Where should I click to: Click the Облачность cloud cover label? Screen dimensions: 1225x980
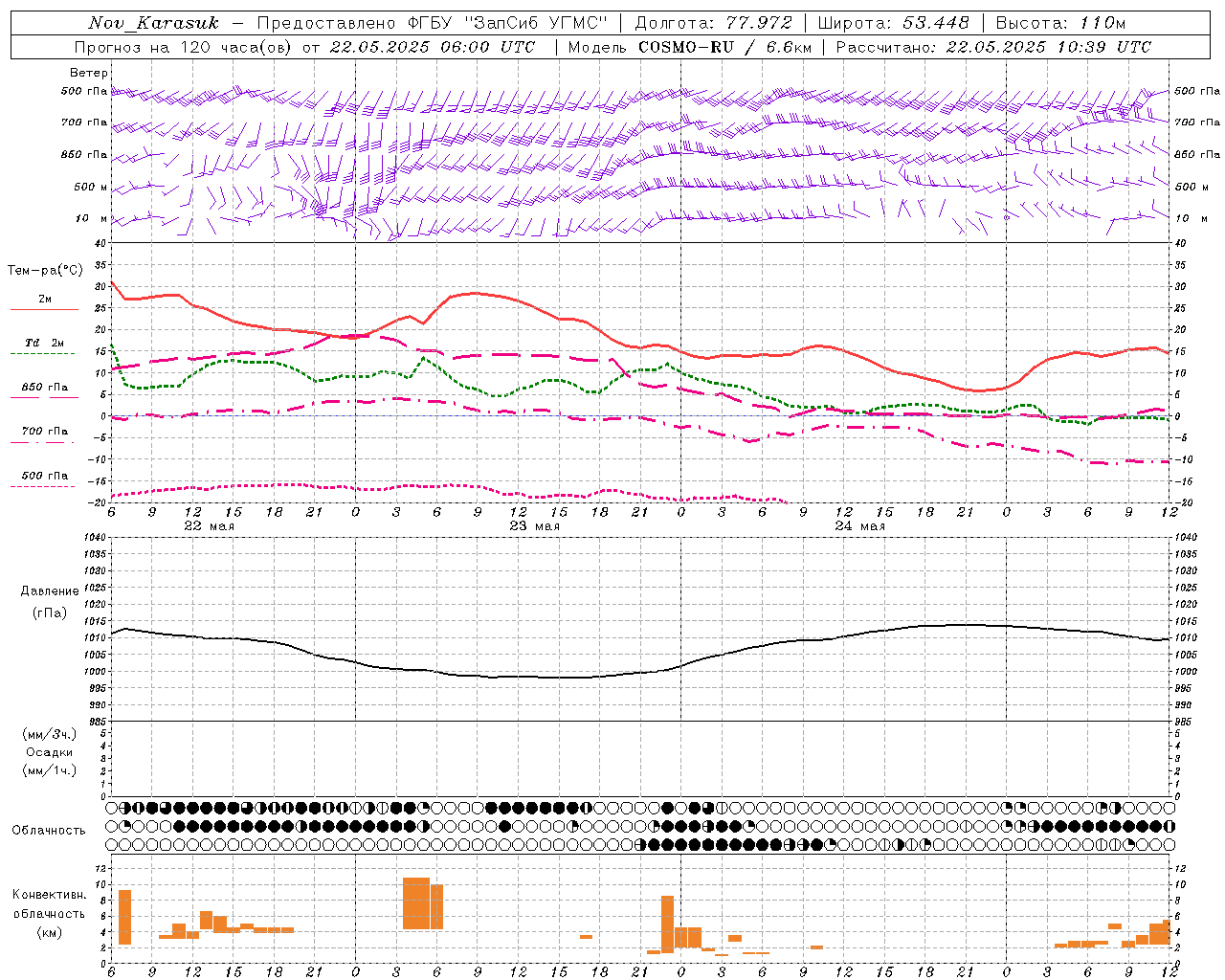(49, 831)
